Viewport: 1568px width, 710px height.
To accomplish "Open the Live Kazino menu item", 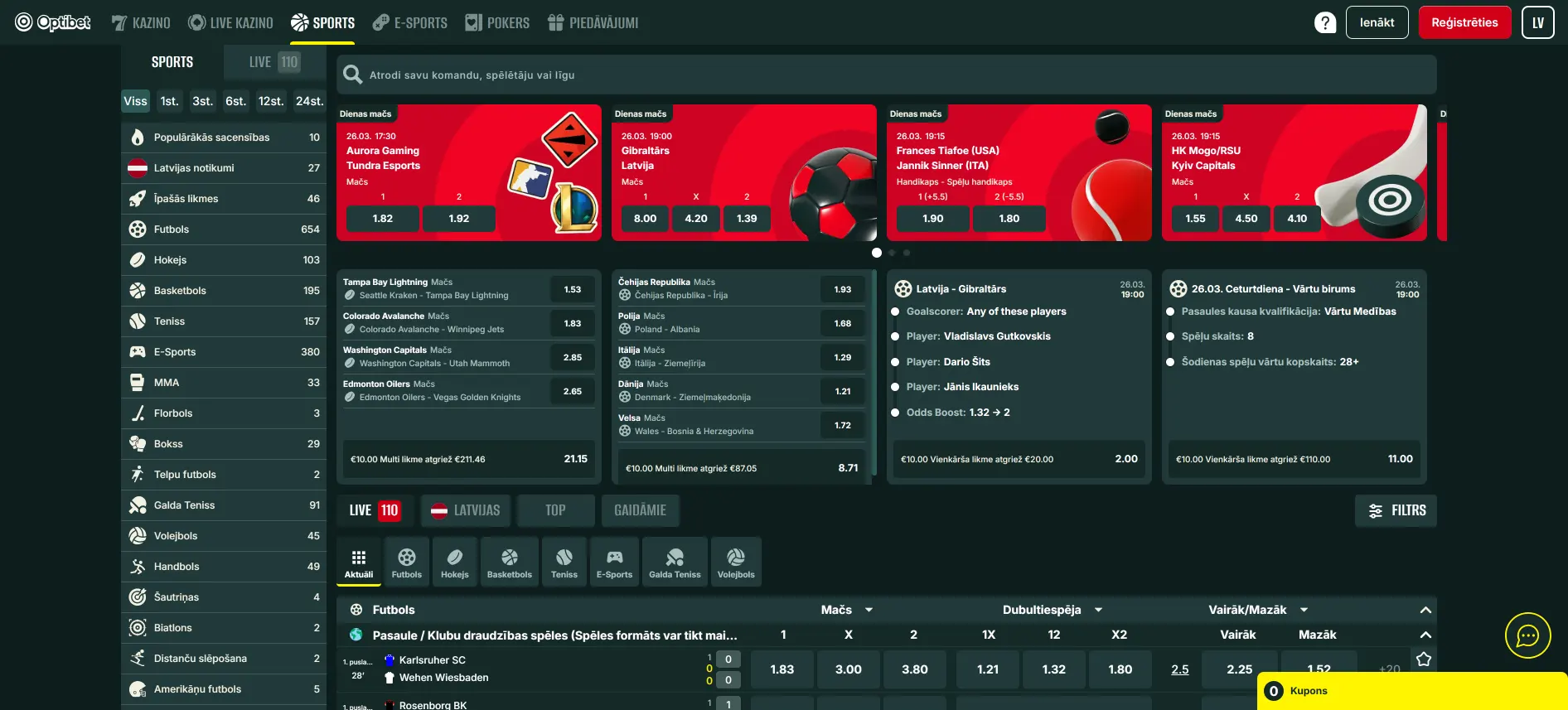I will click(230, 22).
